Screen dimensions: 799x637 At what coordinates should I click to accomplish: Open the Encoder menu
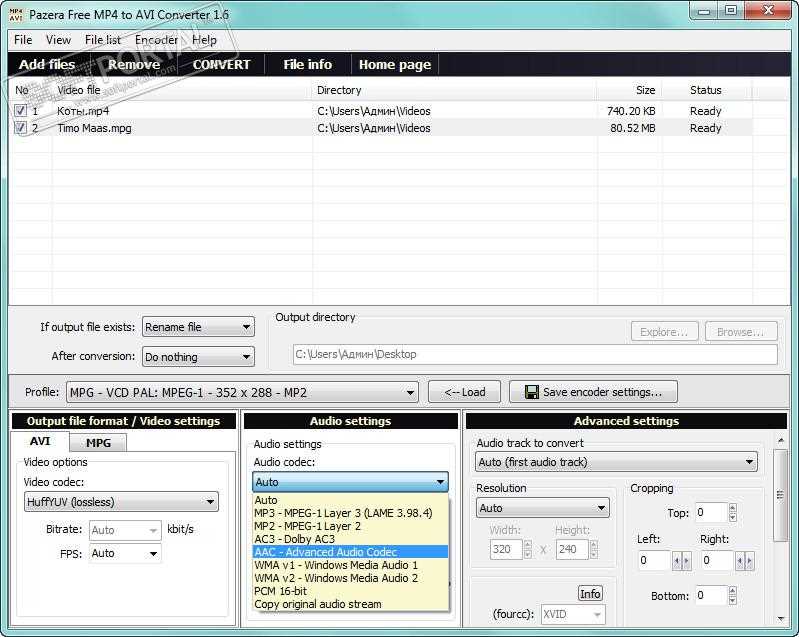point(156,40)
